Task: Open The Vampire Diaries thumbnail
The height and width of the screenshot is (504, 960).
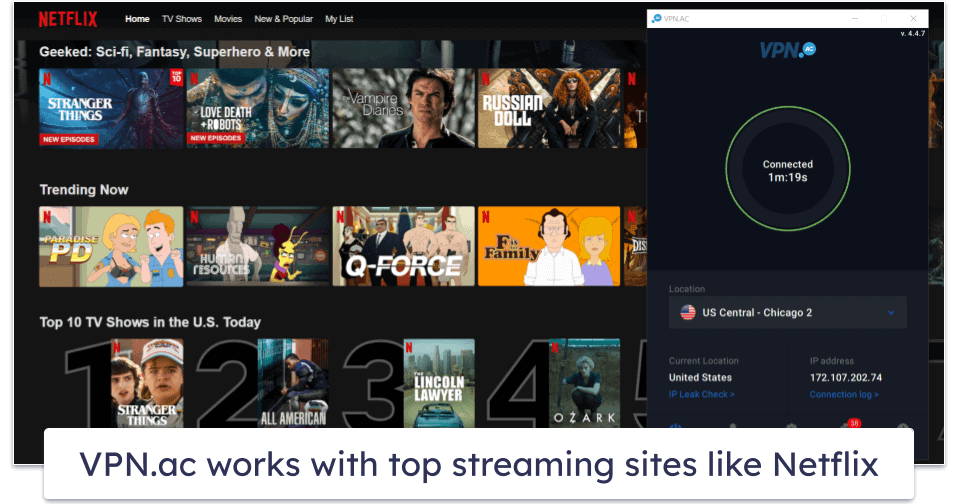Action: 403,108
